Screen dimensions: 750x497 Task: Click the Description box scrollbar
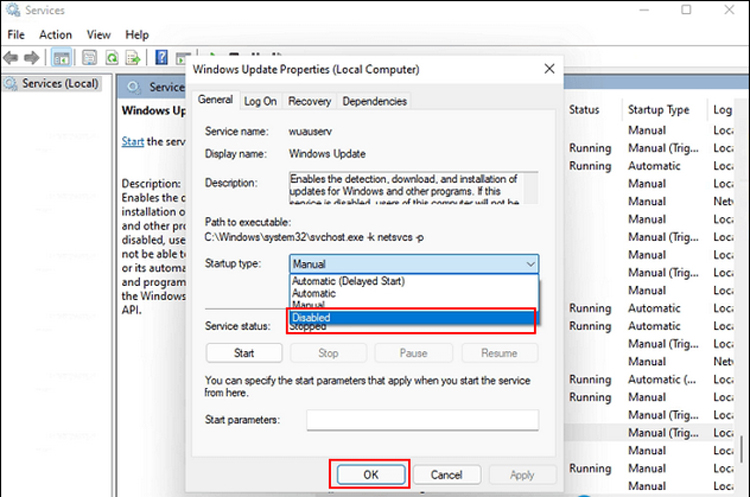[x=530, y=188]
